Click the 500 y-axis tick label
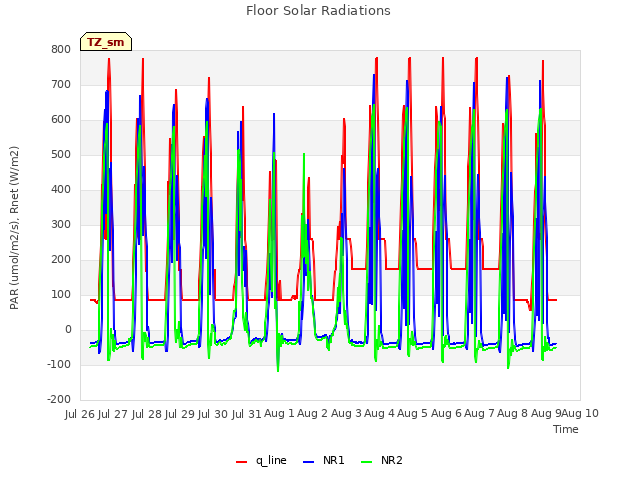640x480 pixels. coord(61,155)
